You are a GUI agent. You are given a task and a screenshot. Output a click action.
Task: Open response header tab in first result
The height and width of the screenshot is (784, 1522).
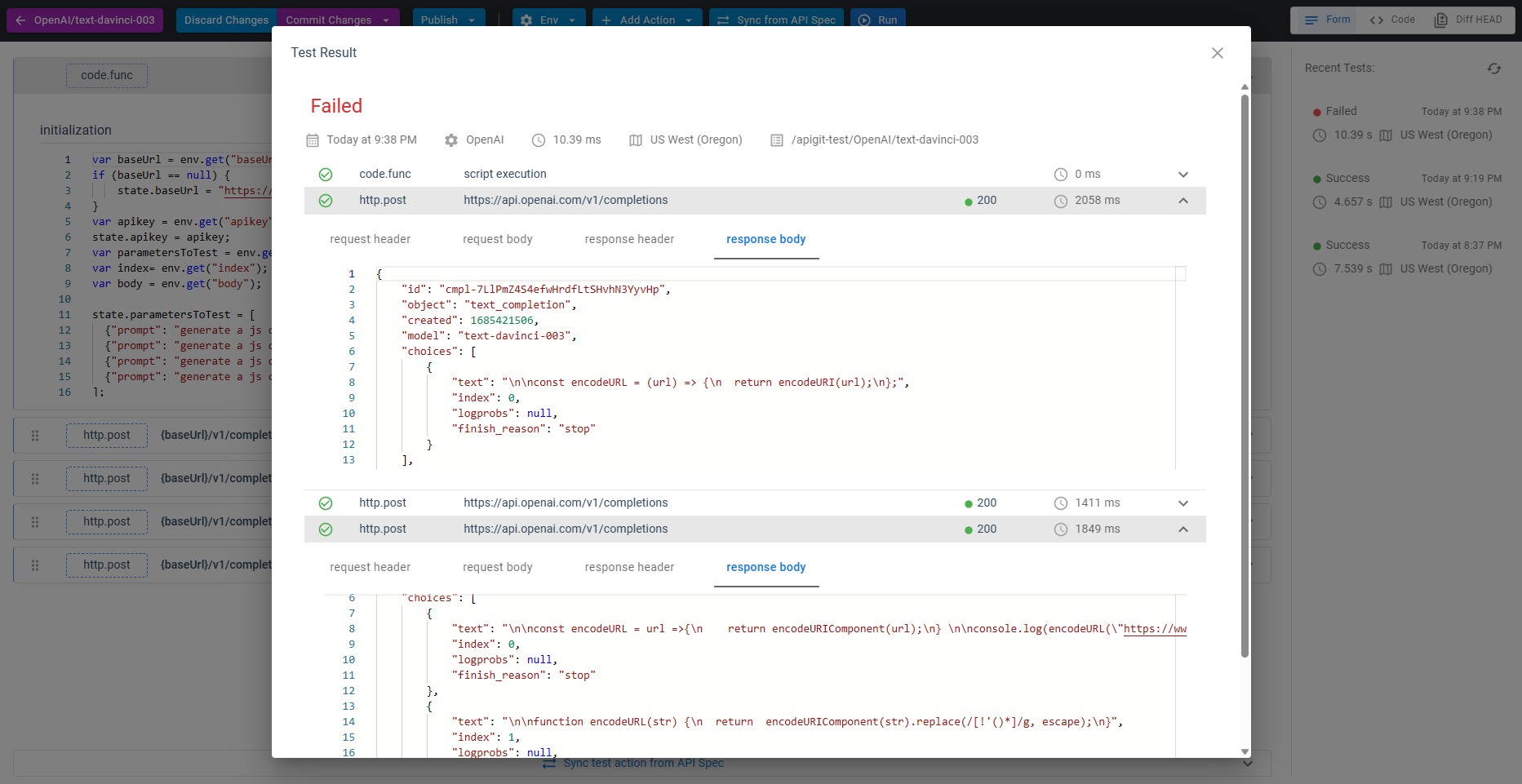(629, 240)
